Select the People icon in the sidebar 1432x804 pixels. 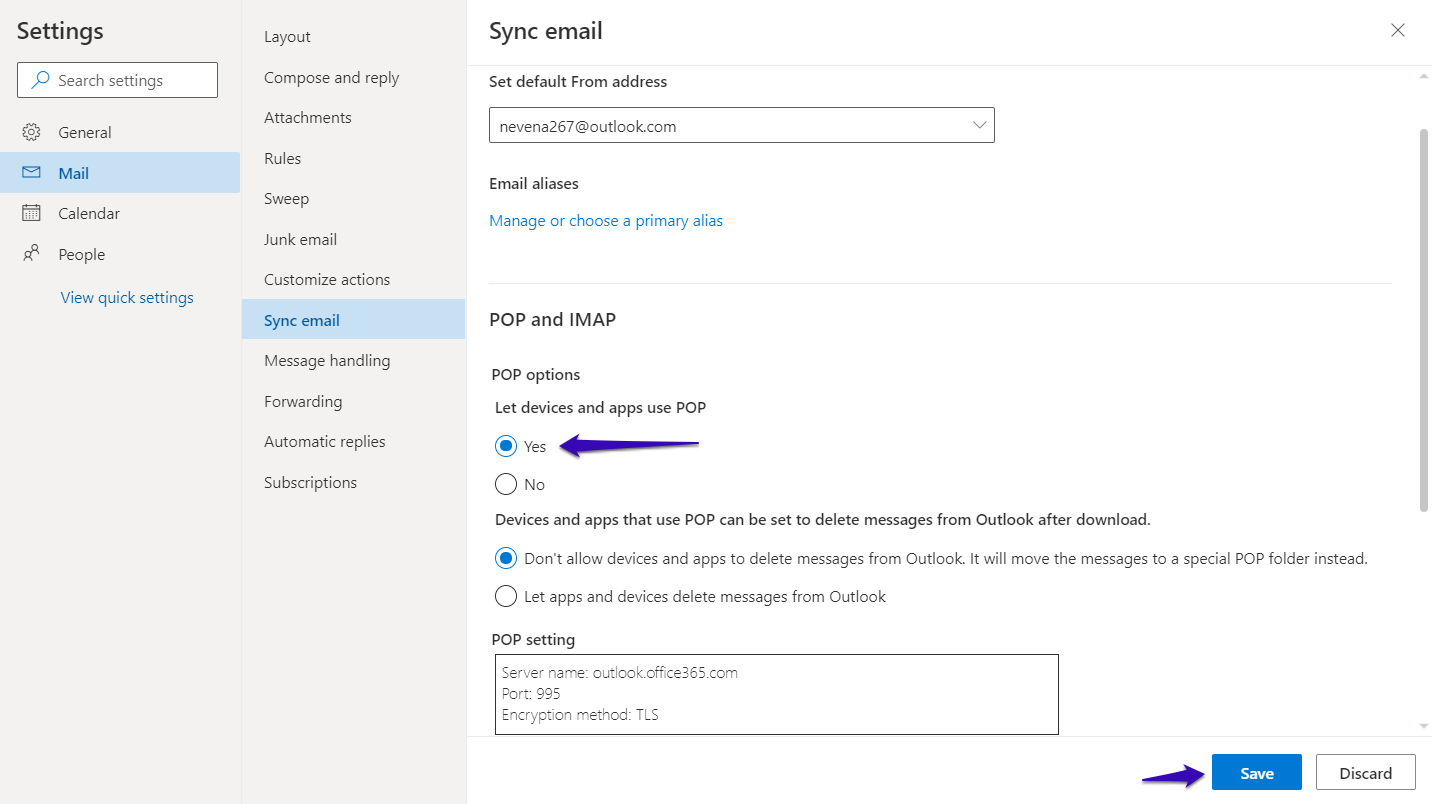tap(31, 253)
